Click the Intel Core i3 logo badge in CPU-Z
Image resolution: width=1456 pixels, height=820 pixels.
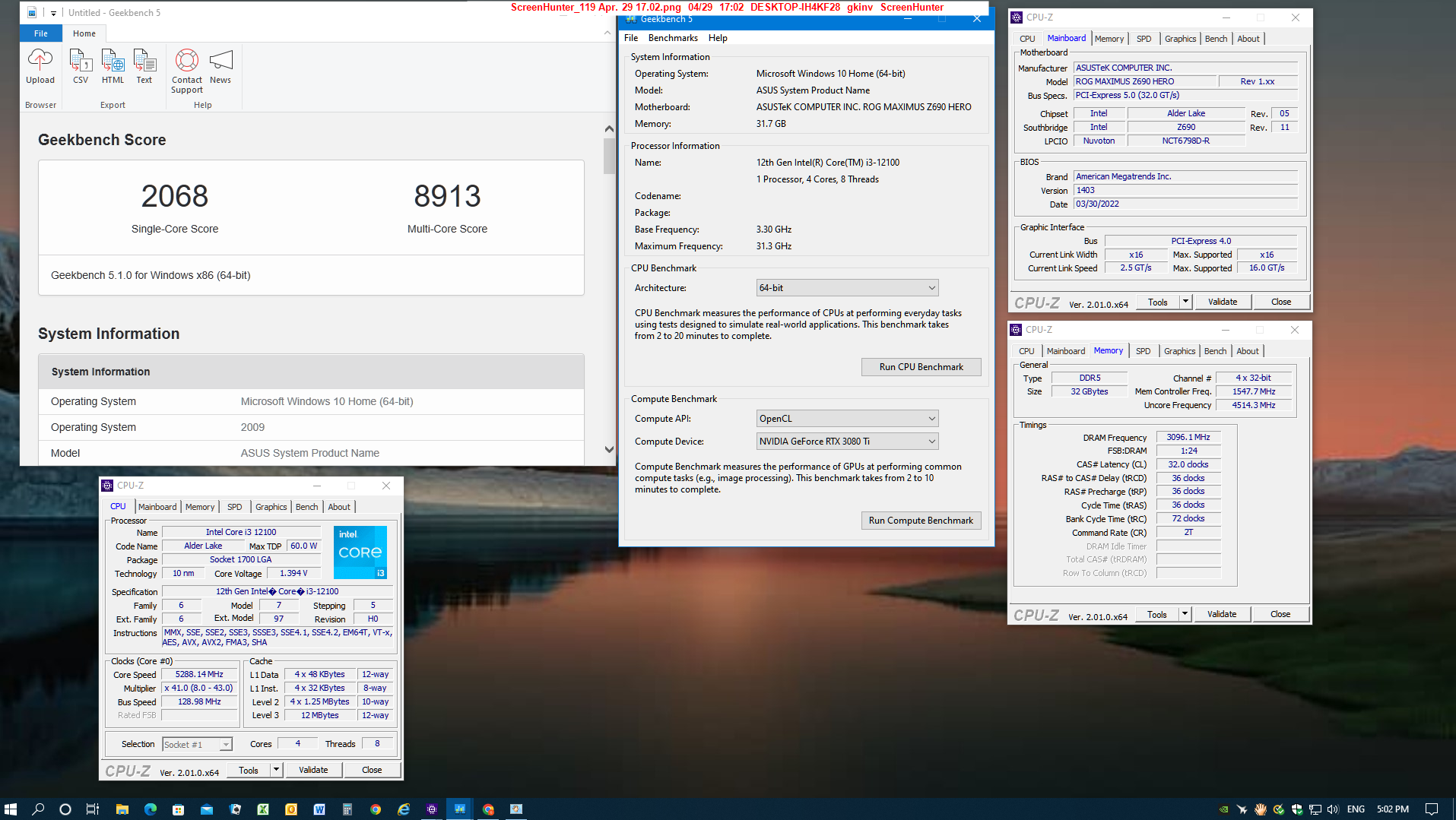pos(360,552)
